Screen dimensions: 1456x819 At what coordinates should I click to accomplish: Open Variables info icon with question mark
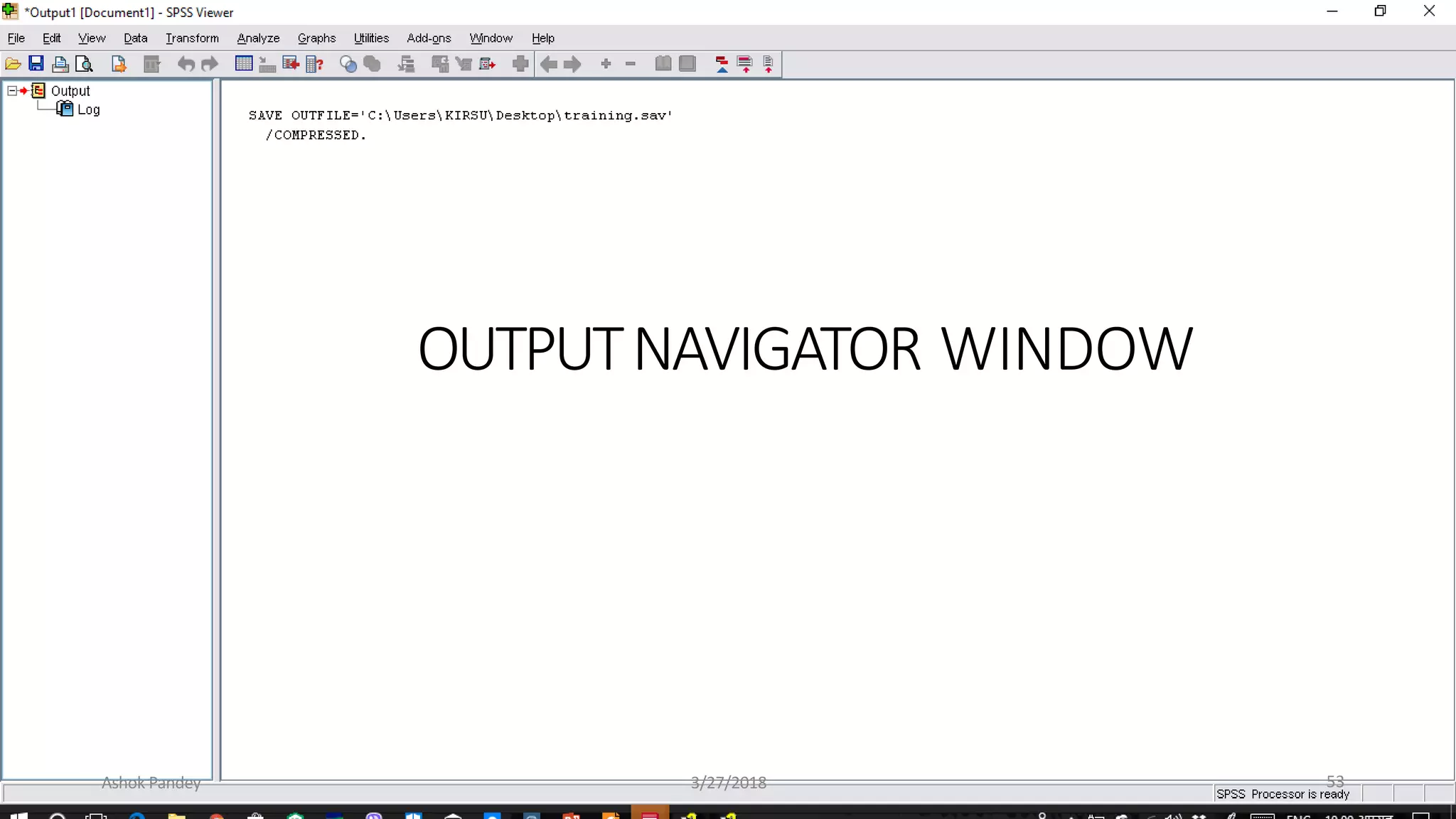(314, 64)
